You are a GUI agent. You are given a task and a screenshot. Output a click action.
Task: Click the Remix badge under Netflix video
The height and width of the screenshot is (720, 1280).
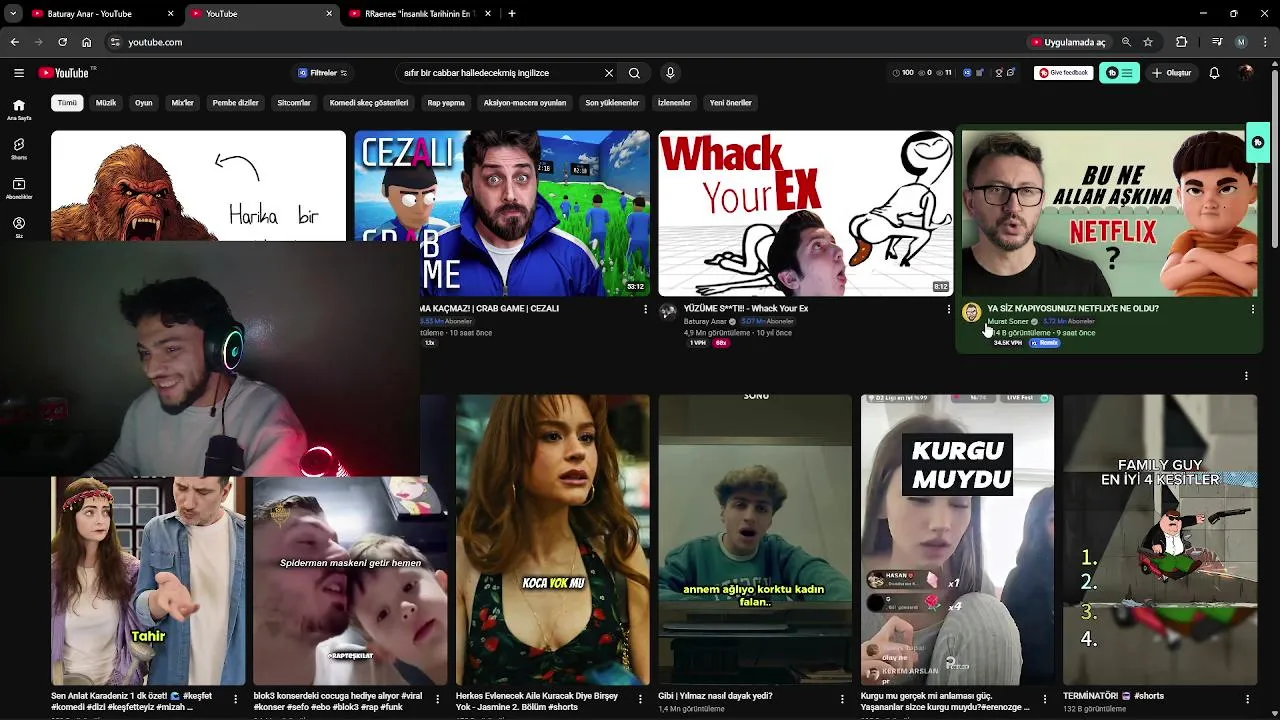[x=1044, y=343]
